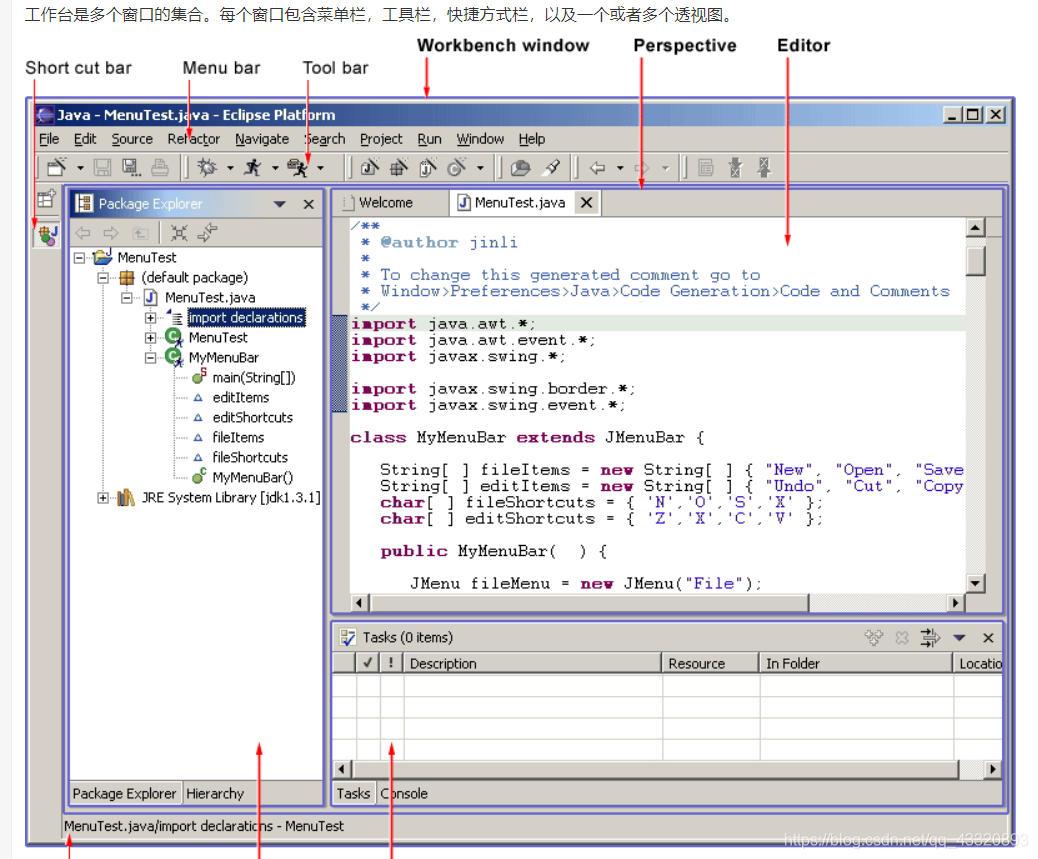Select MyMenuBar() constructor in the tree
Viewport: 1038px width, 859px height.
pyautogui.click(x=252, y=478)
